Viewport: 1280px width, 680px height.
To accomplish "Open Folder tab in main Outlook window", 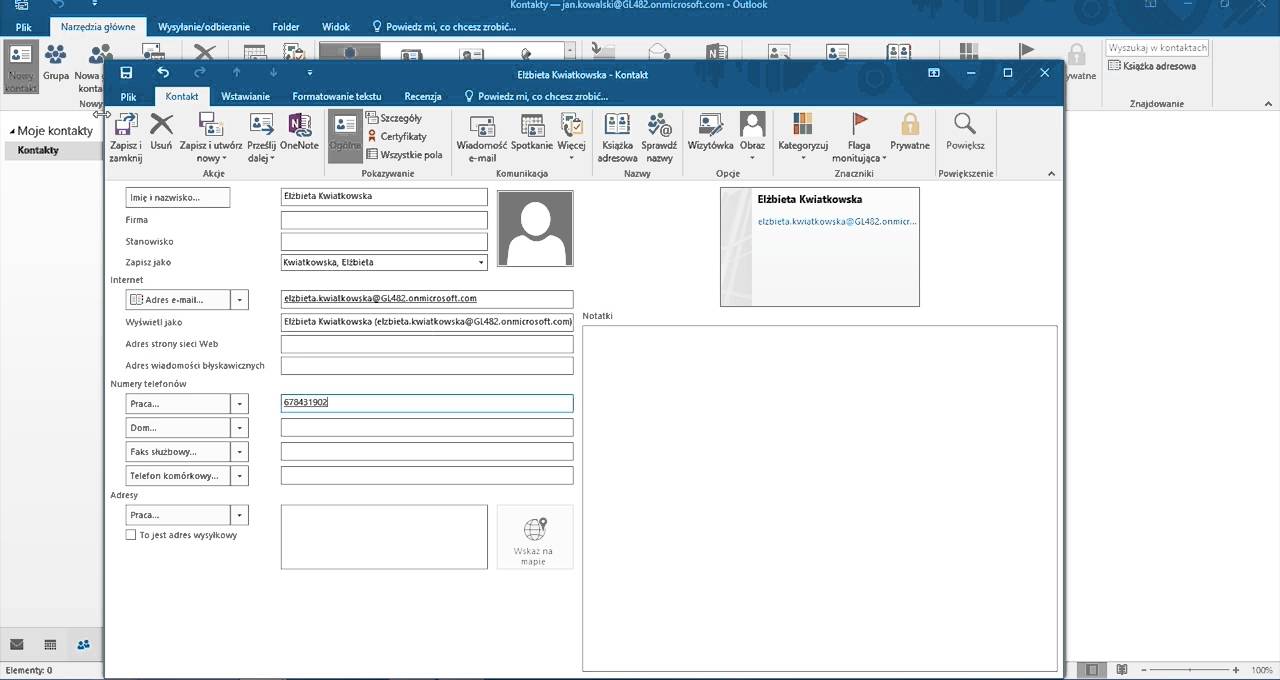I will coord(286,27).
